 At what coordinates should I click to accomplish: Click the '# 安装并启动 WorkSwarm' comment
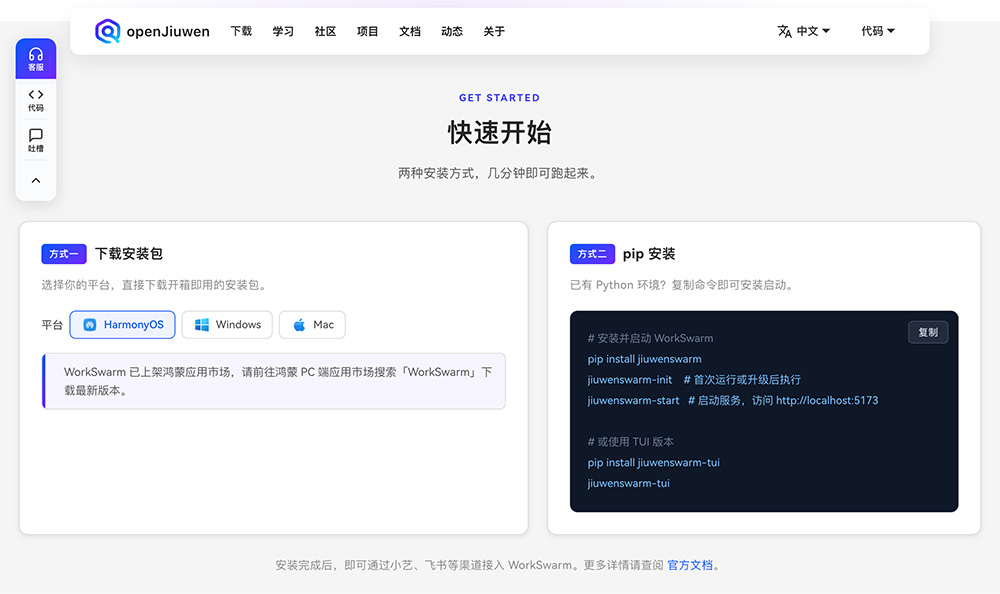coord(651,338)
